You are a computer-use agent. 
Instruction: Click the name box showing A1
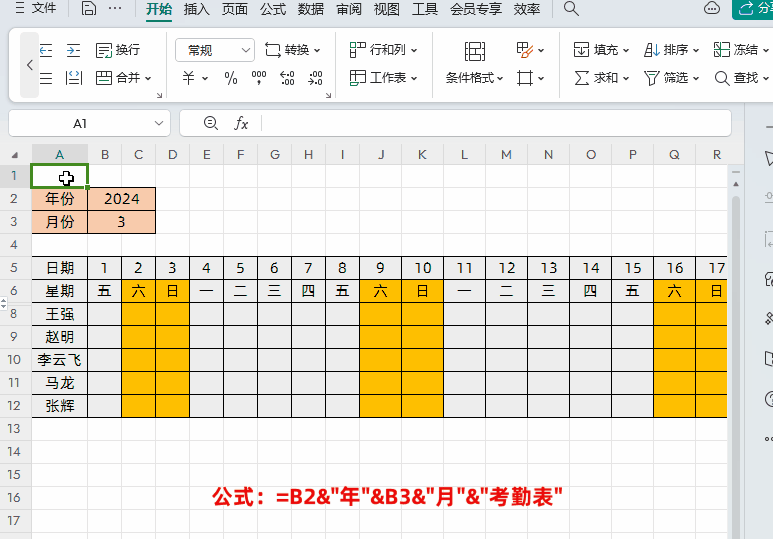[x=80, y=123]
